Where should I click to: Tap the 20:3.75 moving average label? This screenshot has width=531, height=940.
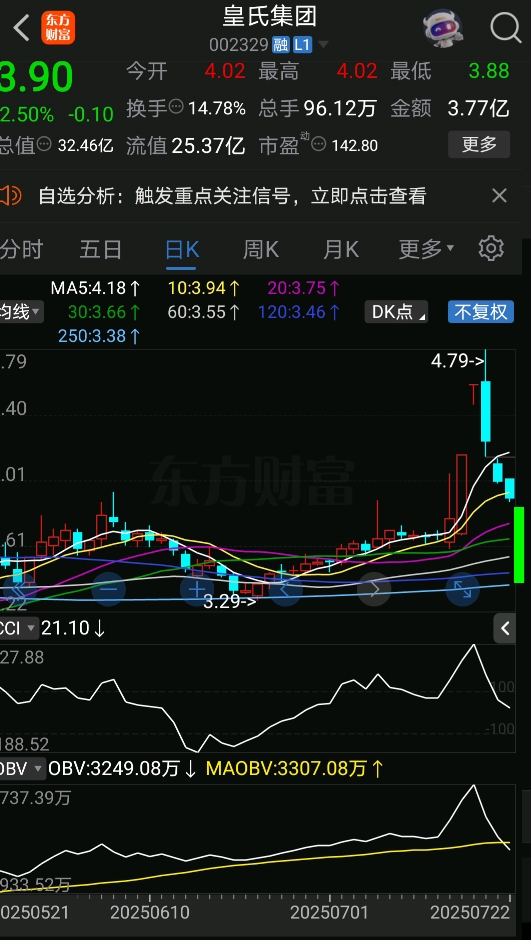coord(304,288)
